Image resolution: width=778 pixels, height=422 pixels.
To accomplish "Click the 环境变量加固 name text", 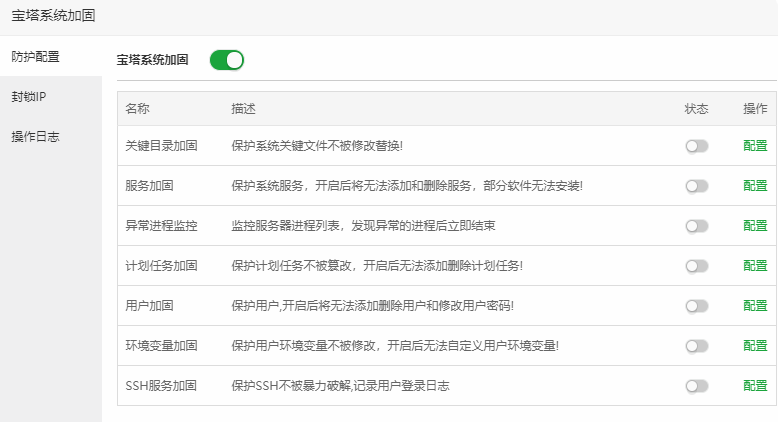I will (161, 346).
